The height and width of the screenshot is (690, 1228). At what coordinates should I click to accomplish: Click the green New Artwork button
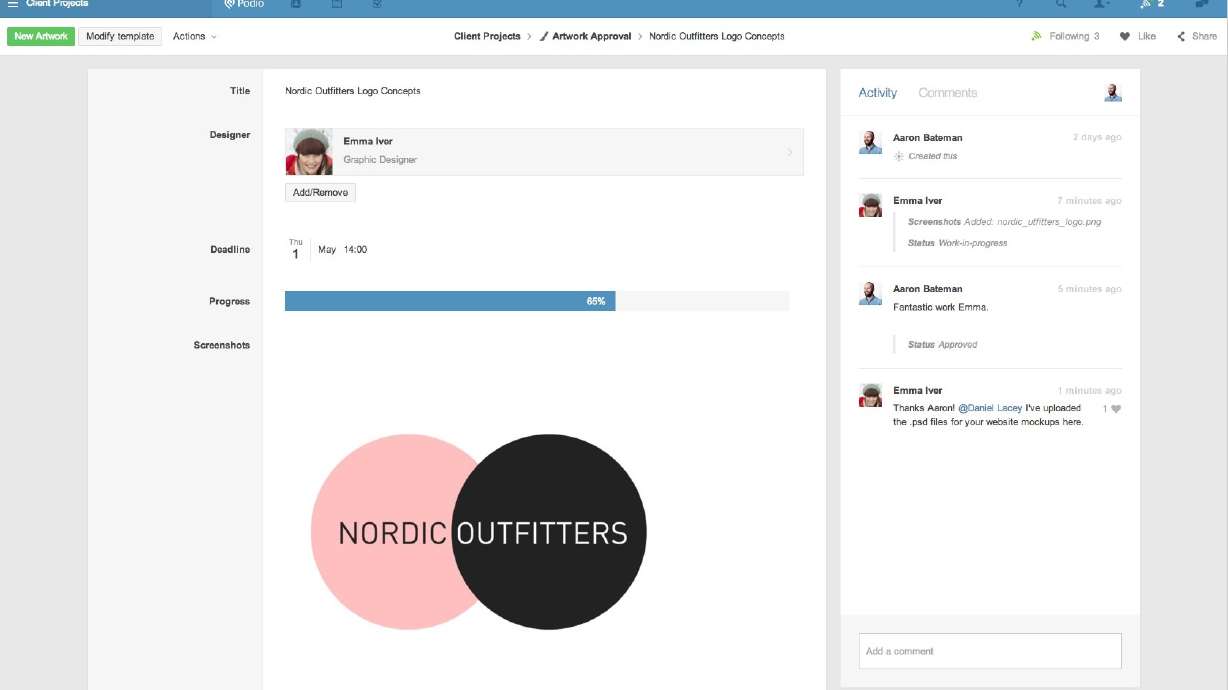[x=40, y=35]
